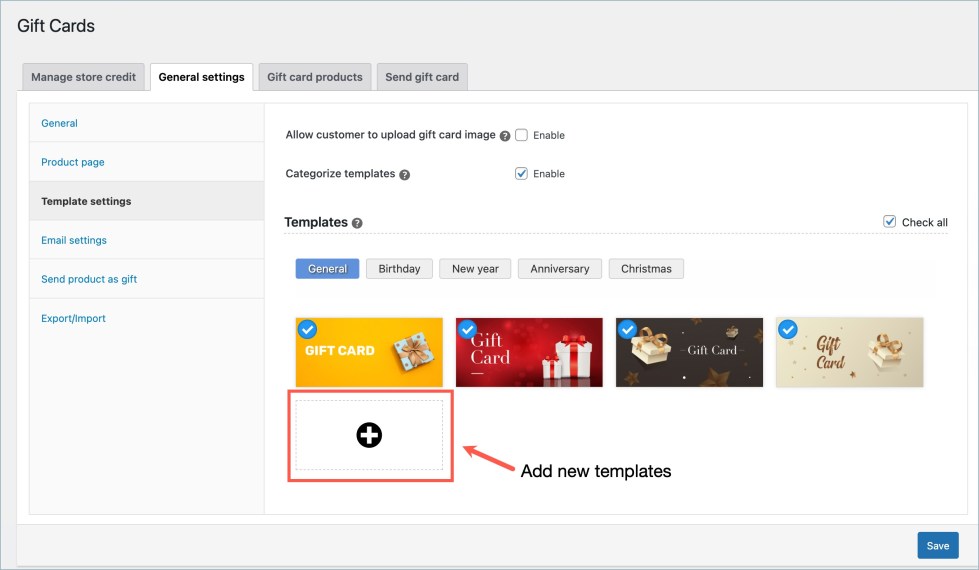Select the General template category
The width and height of the screenshot is (979, 570).
[x=327, y=268]
